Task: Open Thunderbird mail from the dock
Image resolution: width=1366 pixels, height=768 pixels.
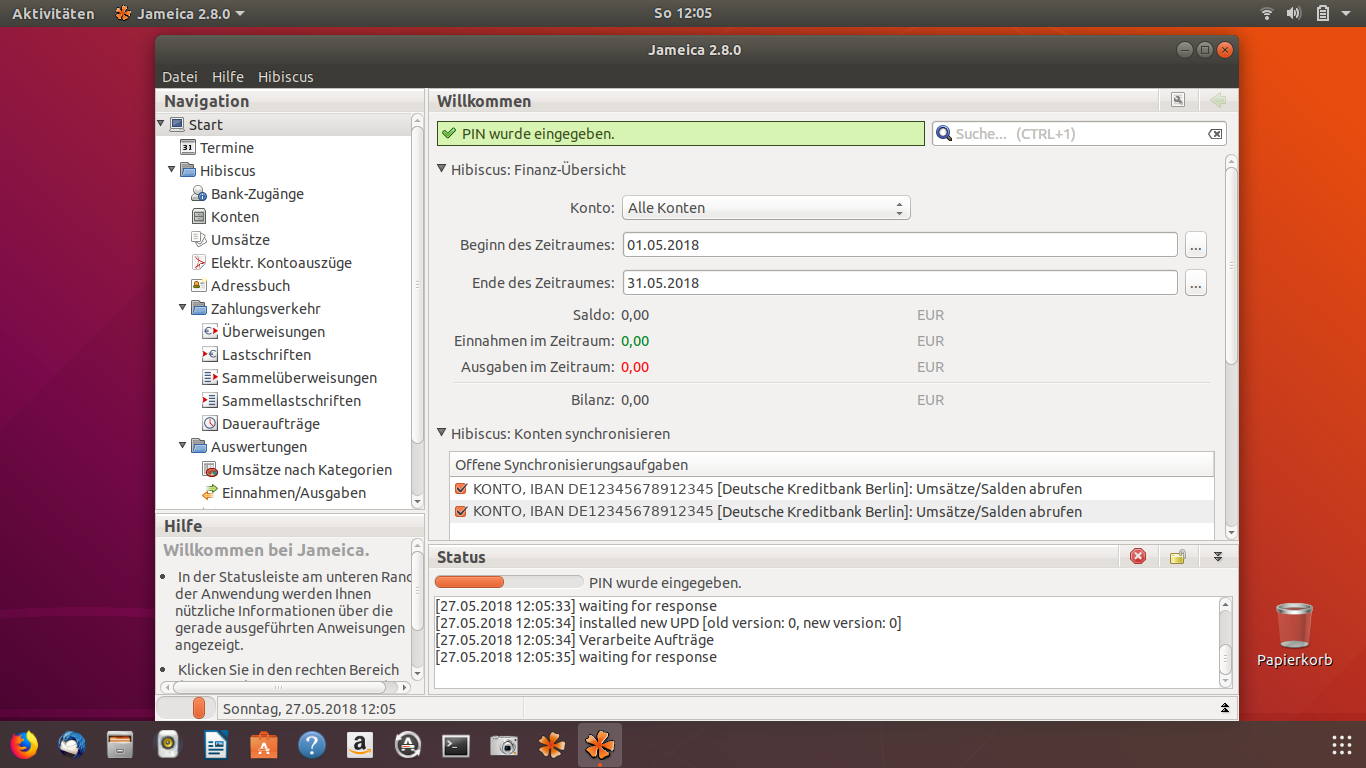Action: (x=72, y=745)
